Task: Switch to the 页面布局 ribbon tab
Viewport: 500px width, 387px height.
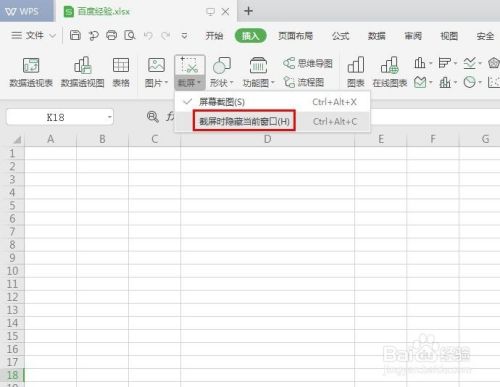Action: 296,36
